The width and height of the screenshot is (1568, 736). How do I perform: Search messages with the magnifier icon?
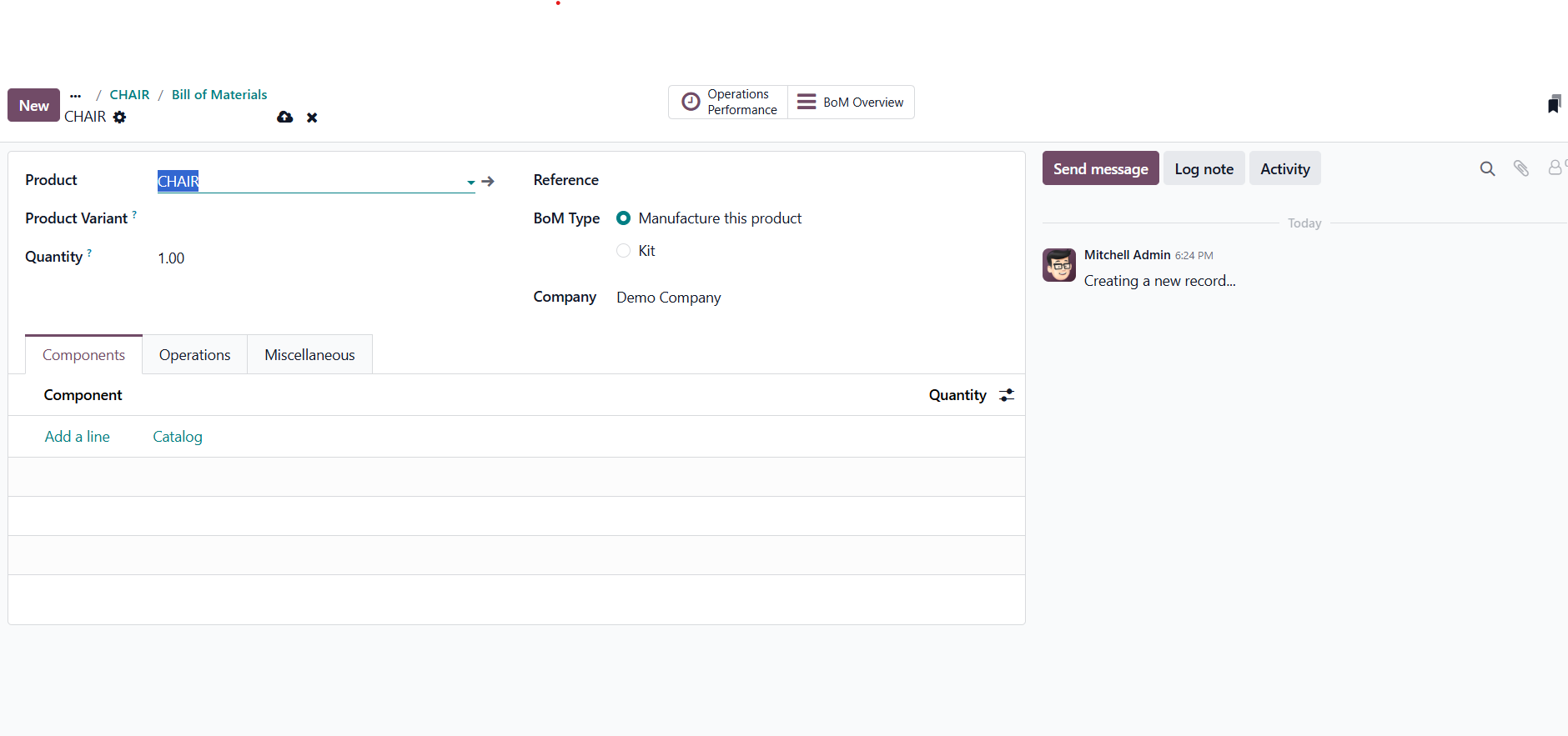point(1487,169)
